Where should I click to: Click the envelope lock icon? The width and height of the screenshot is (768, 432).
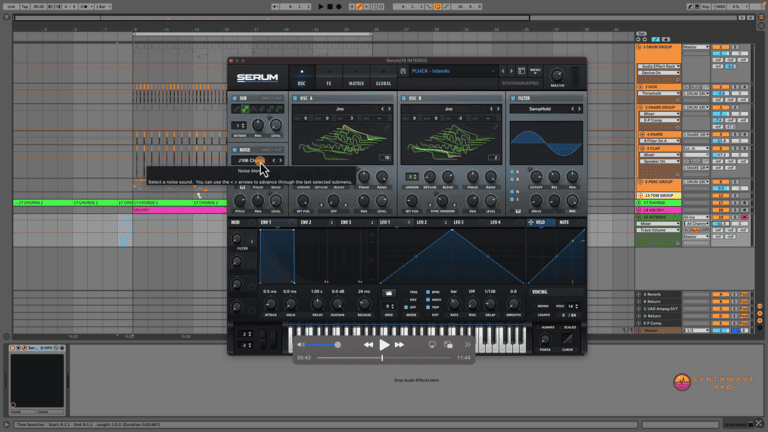coord(372,235)
